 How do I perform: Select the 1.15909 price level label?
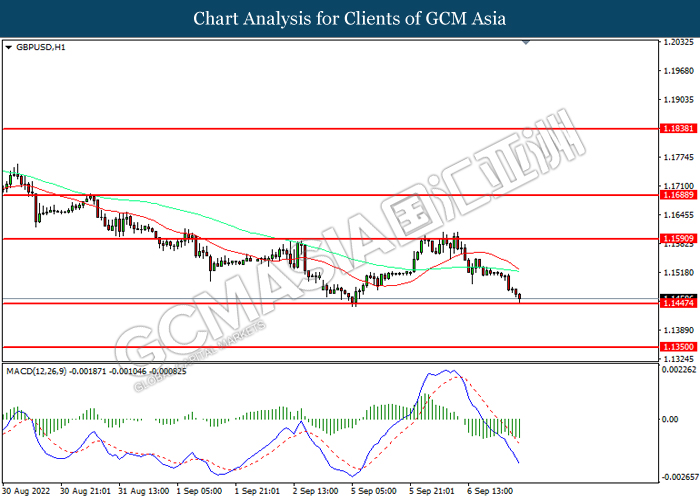(679, 239)
